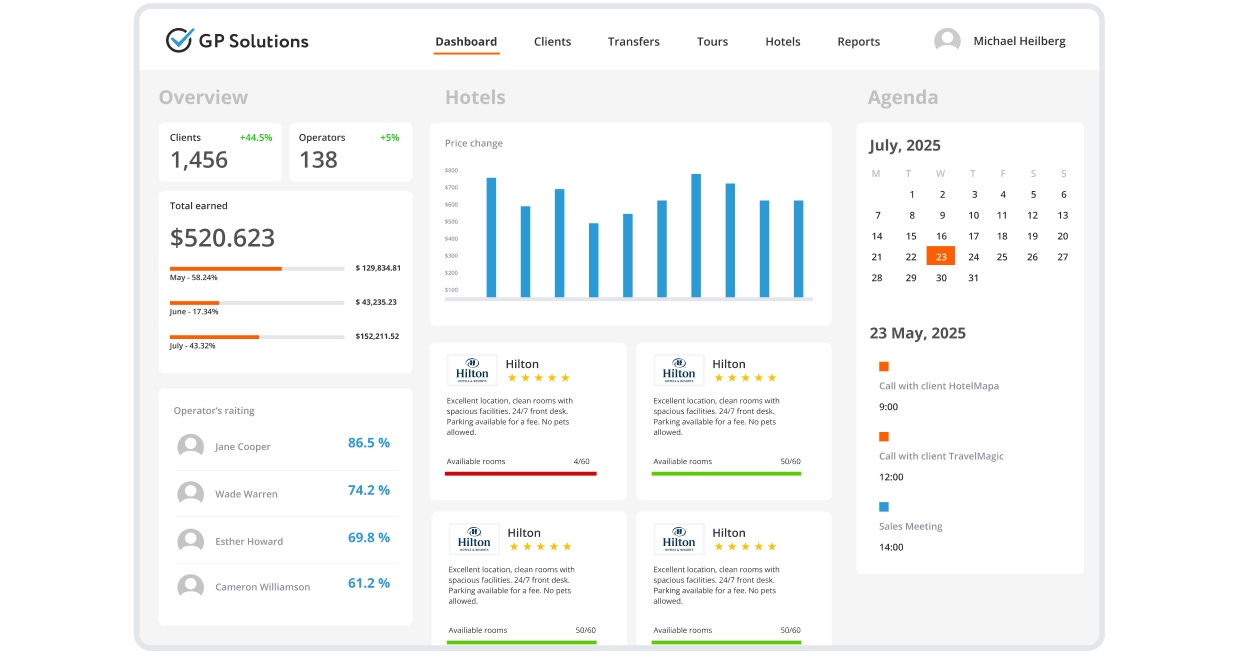Click the red available rooms bar
The height and width of the screenshot is (669, 1239).
520,473
